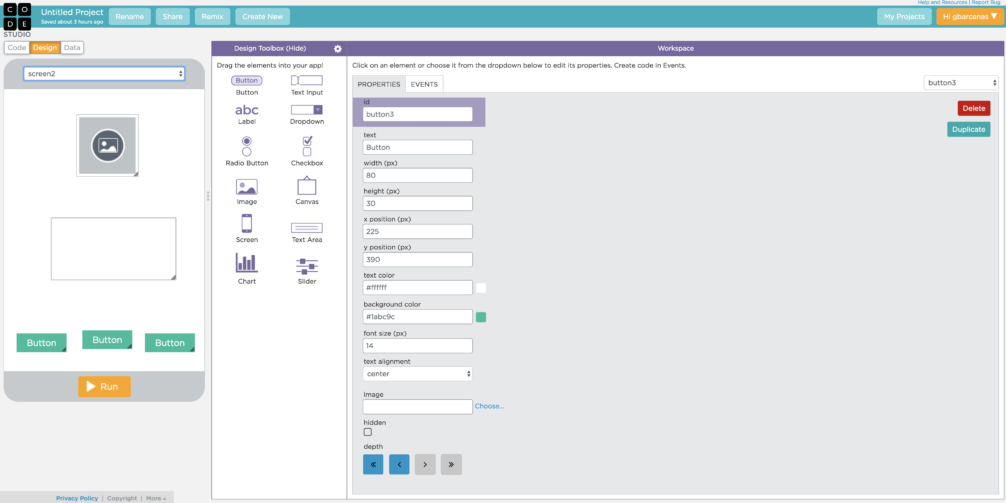Open the Hi gbarcenas account menu

969,17
